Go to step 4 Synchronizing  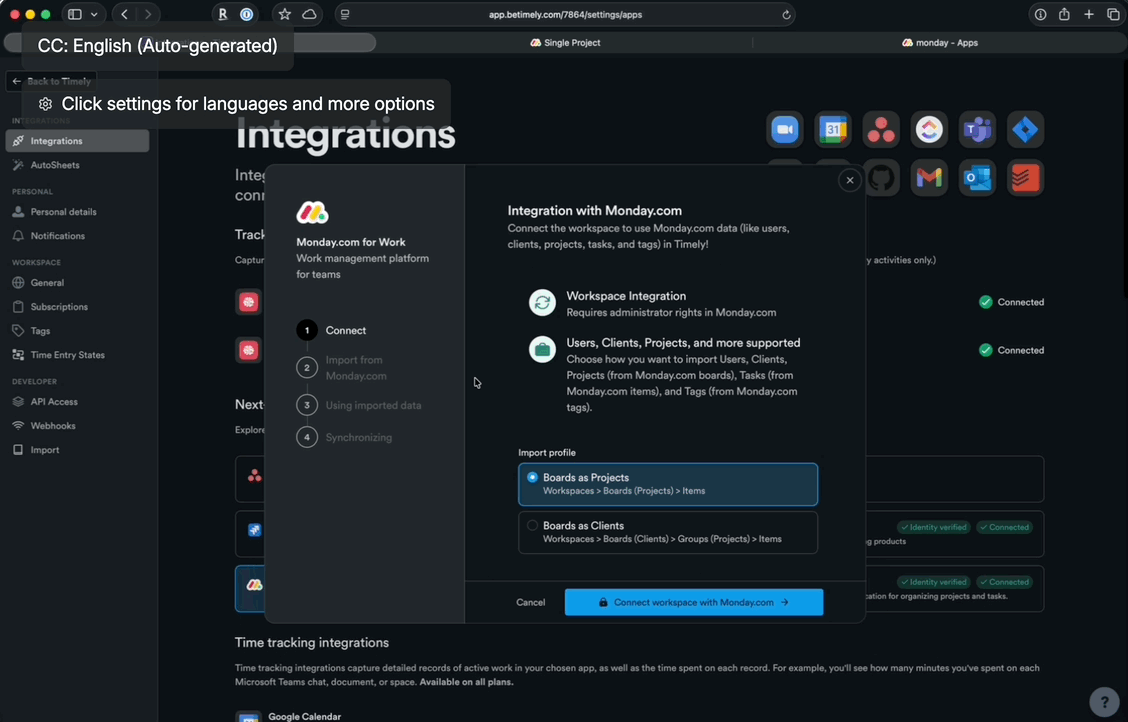point(345,437)
